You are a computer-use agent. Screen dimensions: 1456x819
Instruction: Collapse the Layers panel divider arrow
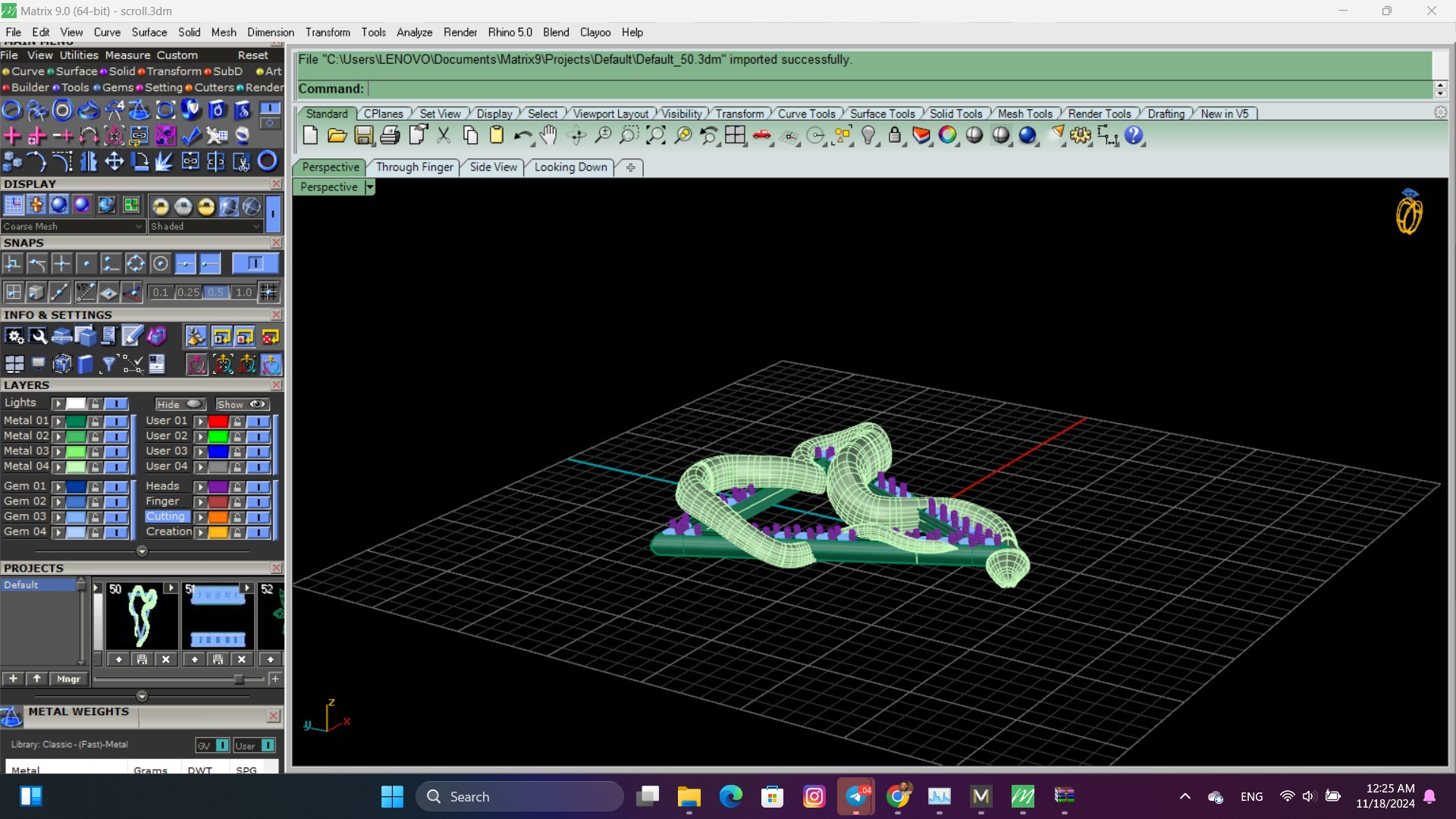(x=142, y=551)
